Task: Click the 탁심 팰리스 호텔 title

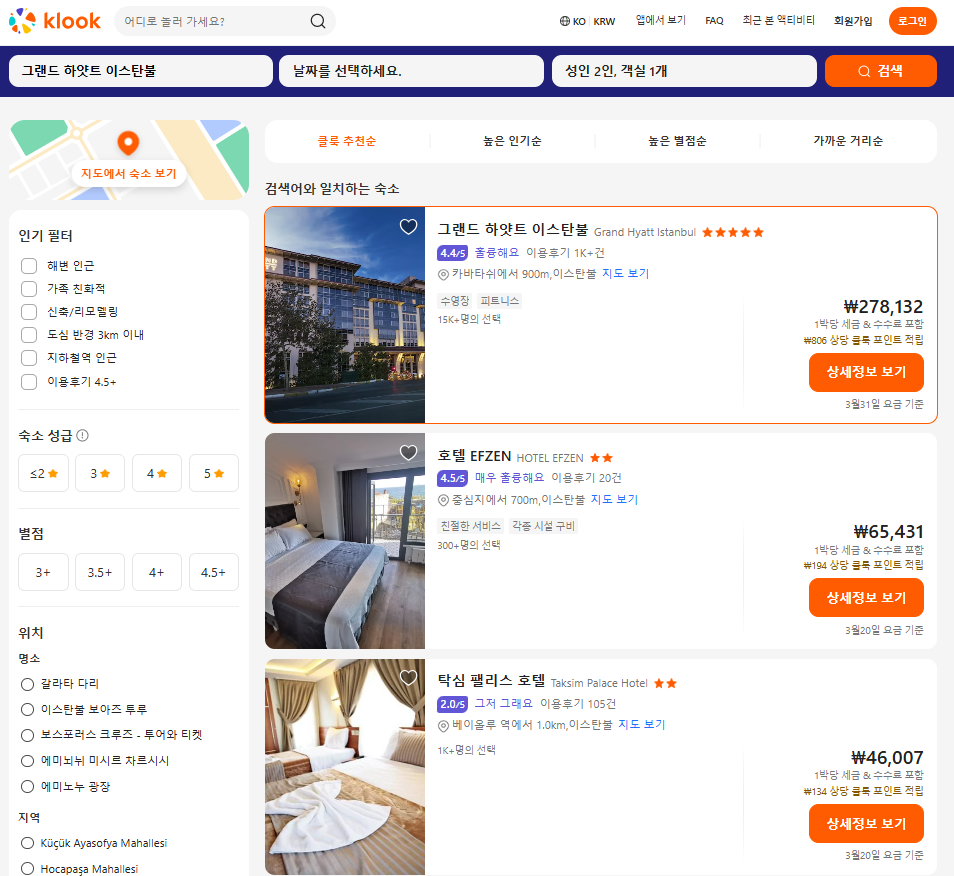Action: pos(492,681)
